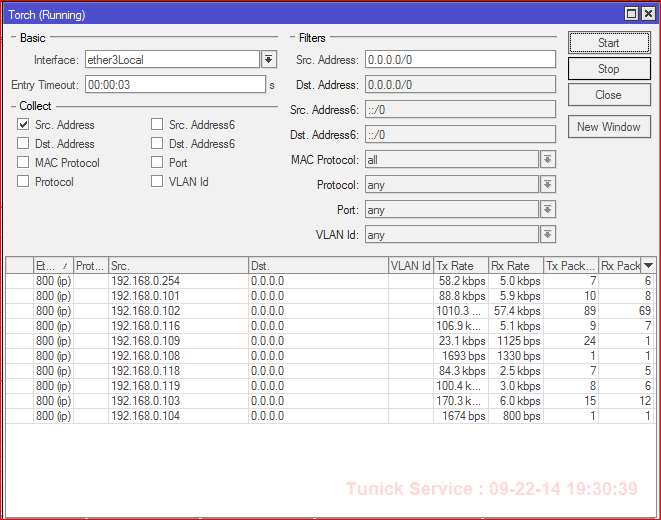Enable Dst. Address collection
This screenshot has height=520, width=661.
click(x=23, y=143)
